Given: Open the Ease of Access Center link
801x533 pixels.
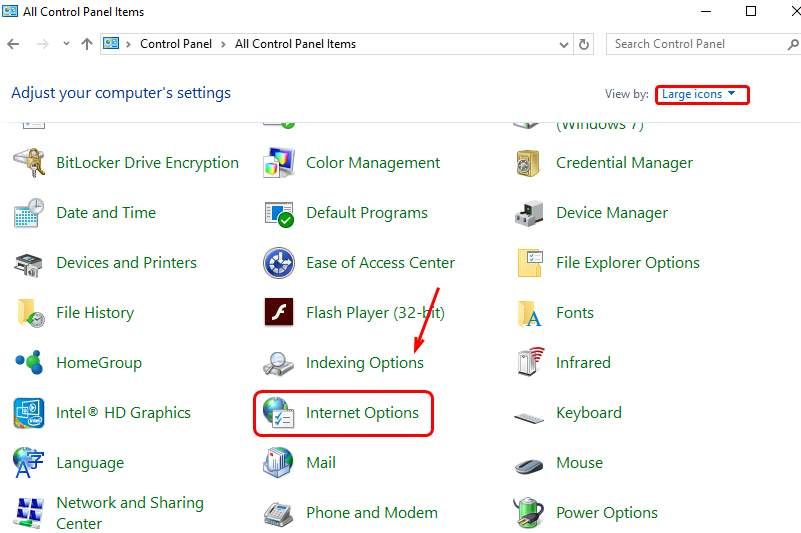Looking at the screenshot, I should point(380,263).
